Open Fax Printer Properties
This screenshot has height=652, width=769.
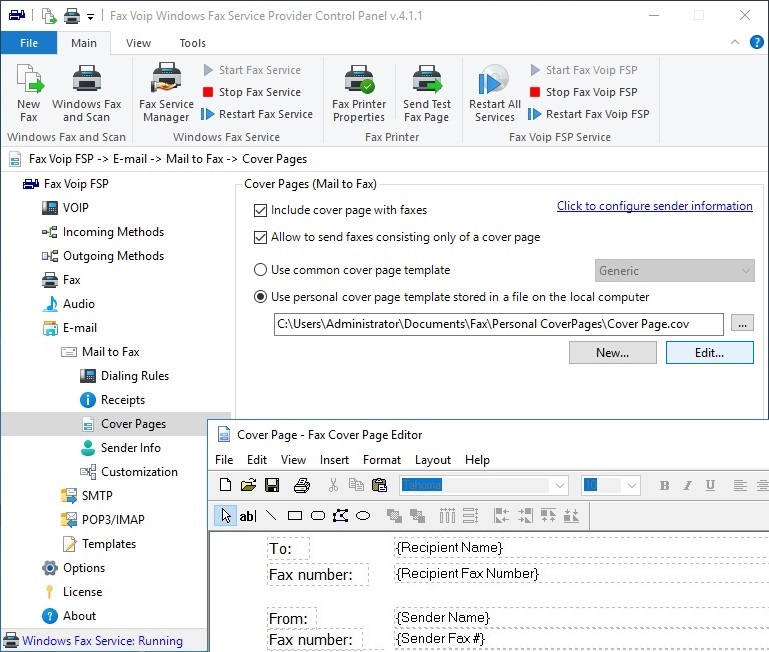359,93
